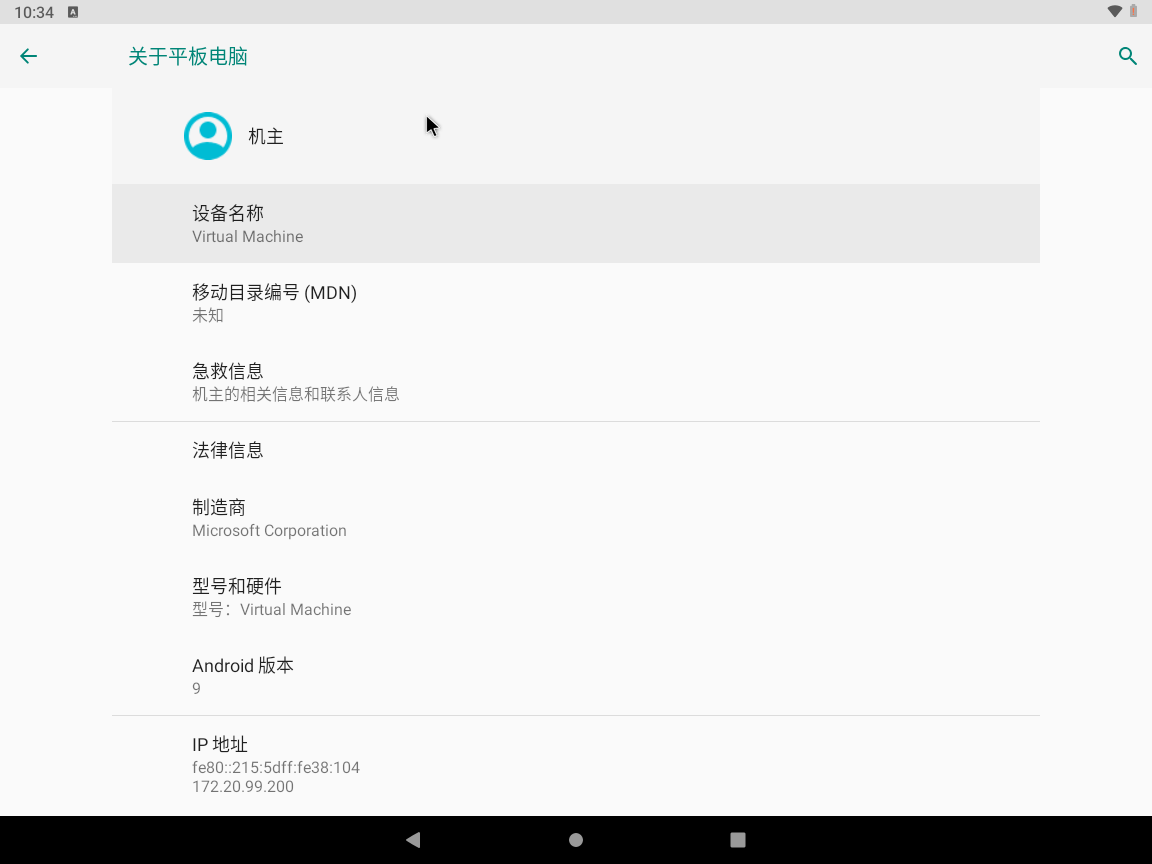Tap the 机主 owner name

[266, 137]
